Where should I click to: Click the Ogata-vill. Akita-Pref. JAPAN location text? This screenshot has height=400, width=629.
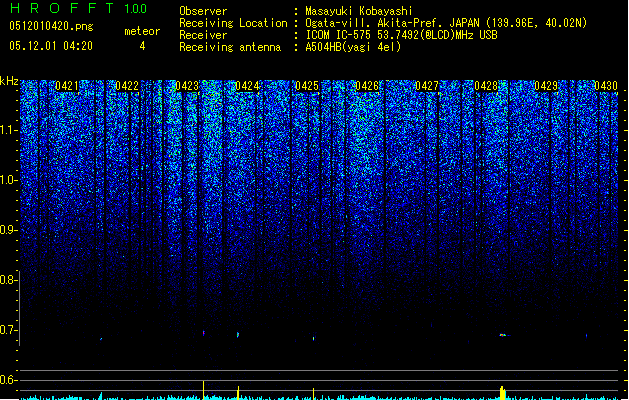[x=446, y=23]
